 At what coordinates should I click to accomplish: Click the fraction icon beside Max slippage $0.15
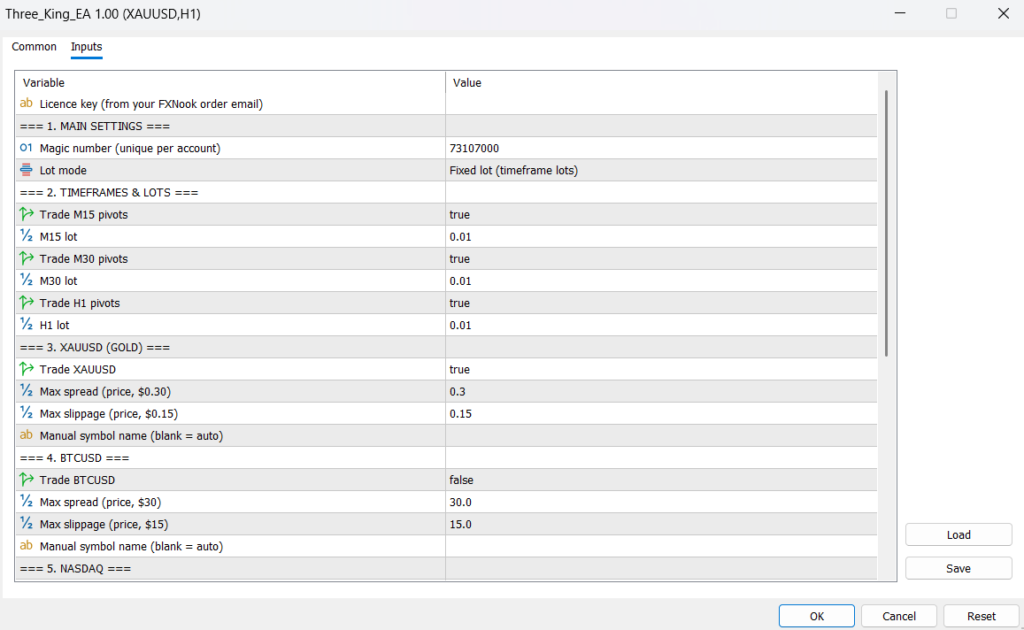click(x=26, y=413)
